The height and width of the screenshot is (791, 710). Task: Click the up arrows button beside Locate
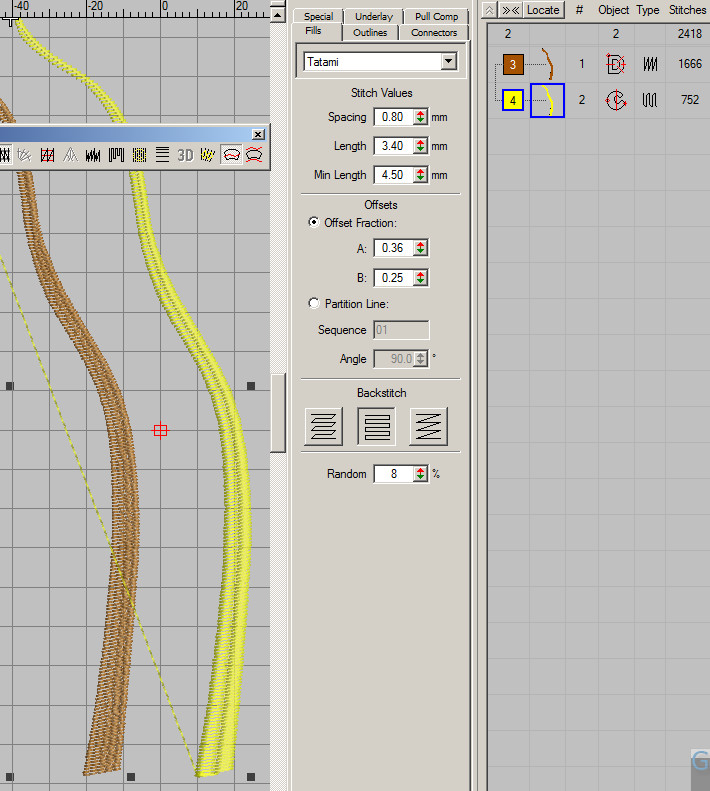pyautogui.click(x=489, y=10)
